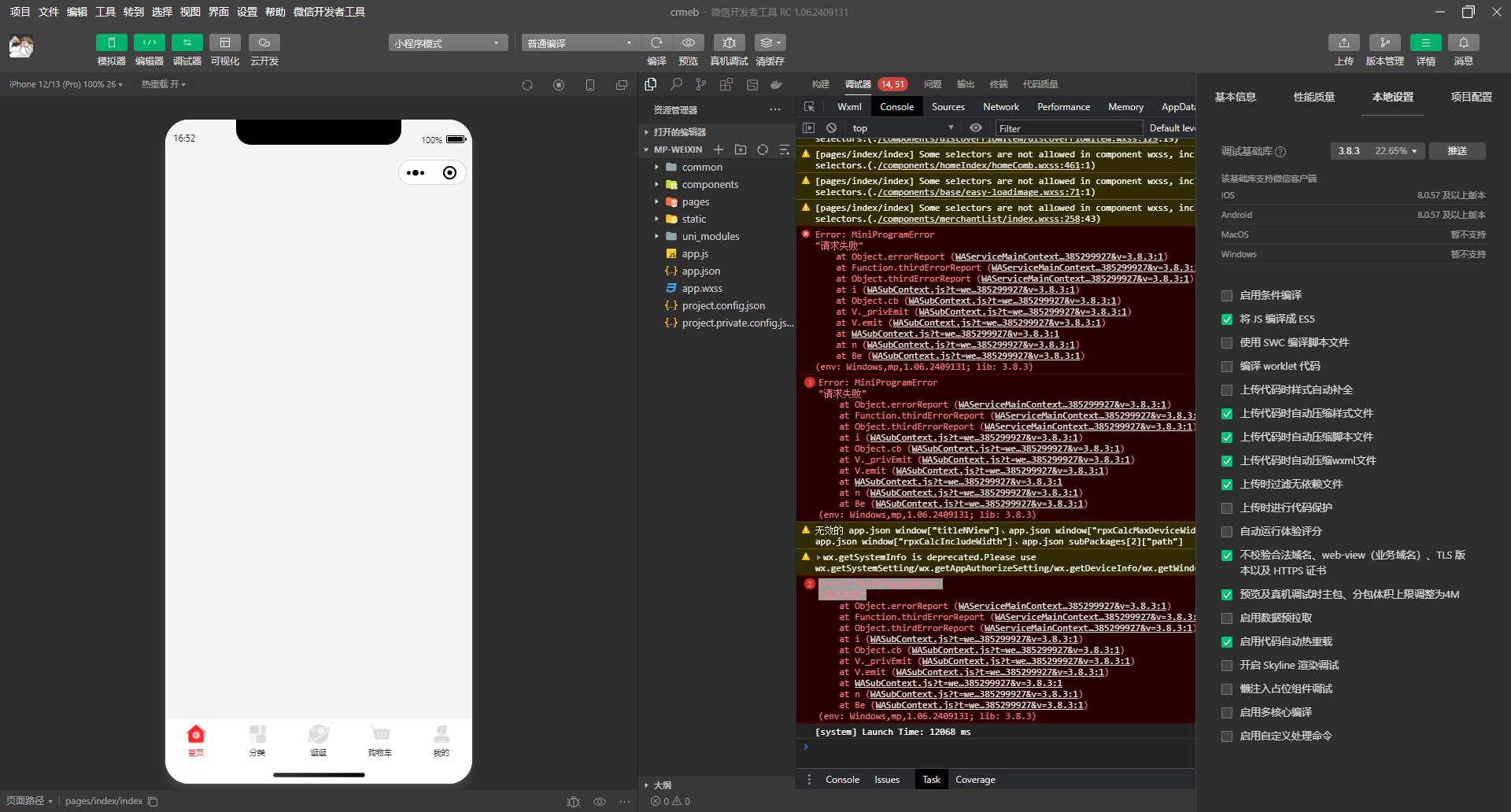Screen dimensions: 1511x812
Task: Open the 小程序模式 mode dropdown
Action: (448, 42)
